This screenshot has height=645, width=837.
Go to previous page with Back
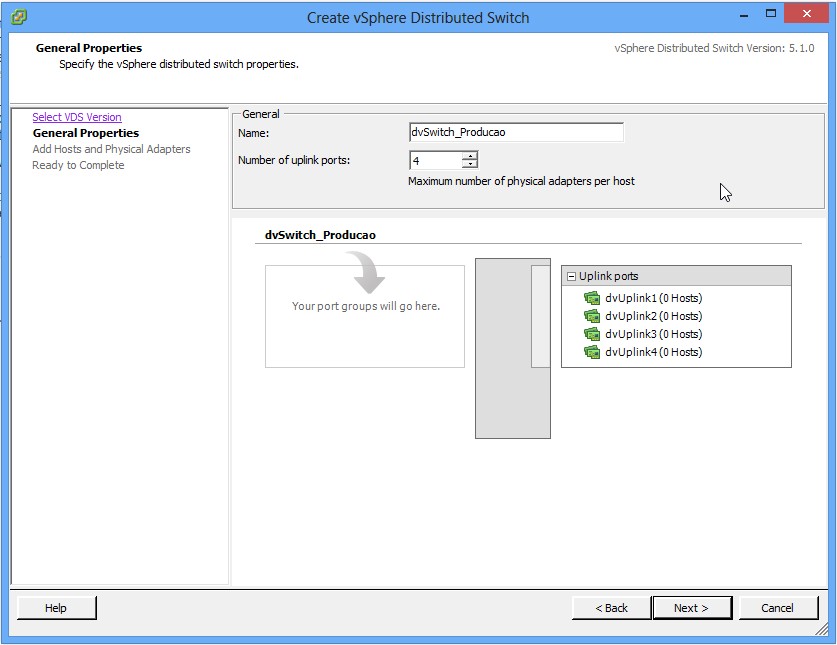[x=611, y=608]
